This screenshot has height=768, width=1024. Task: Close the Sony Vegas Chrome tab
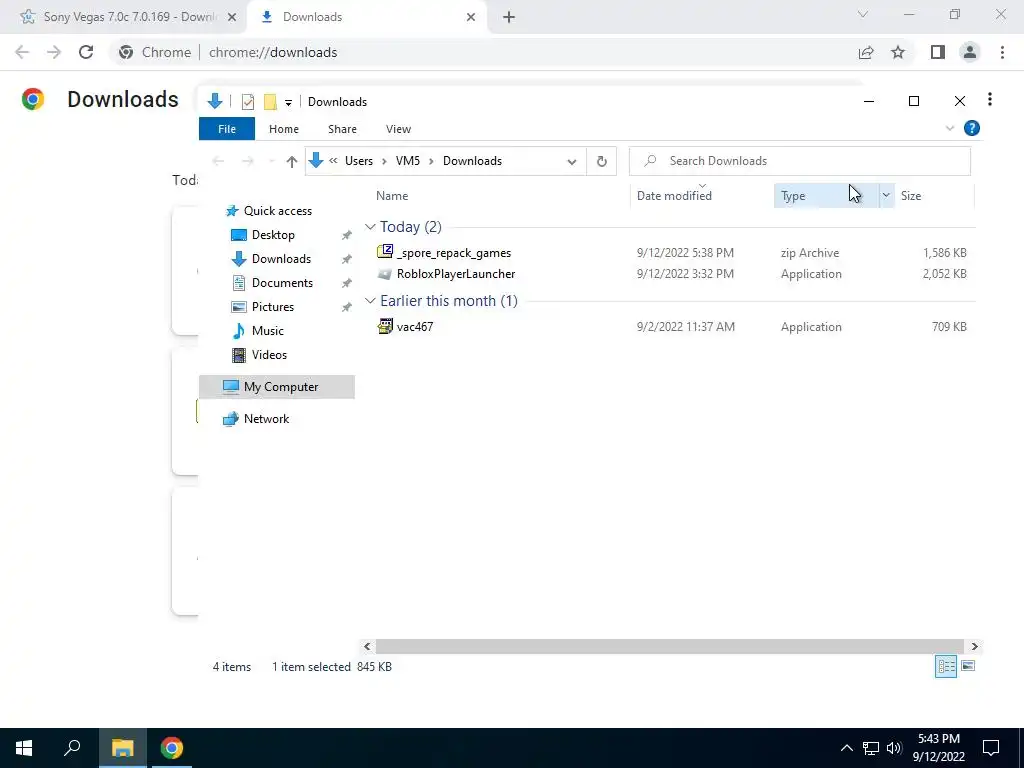point(231,17)
